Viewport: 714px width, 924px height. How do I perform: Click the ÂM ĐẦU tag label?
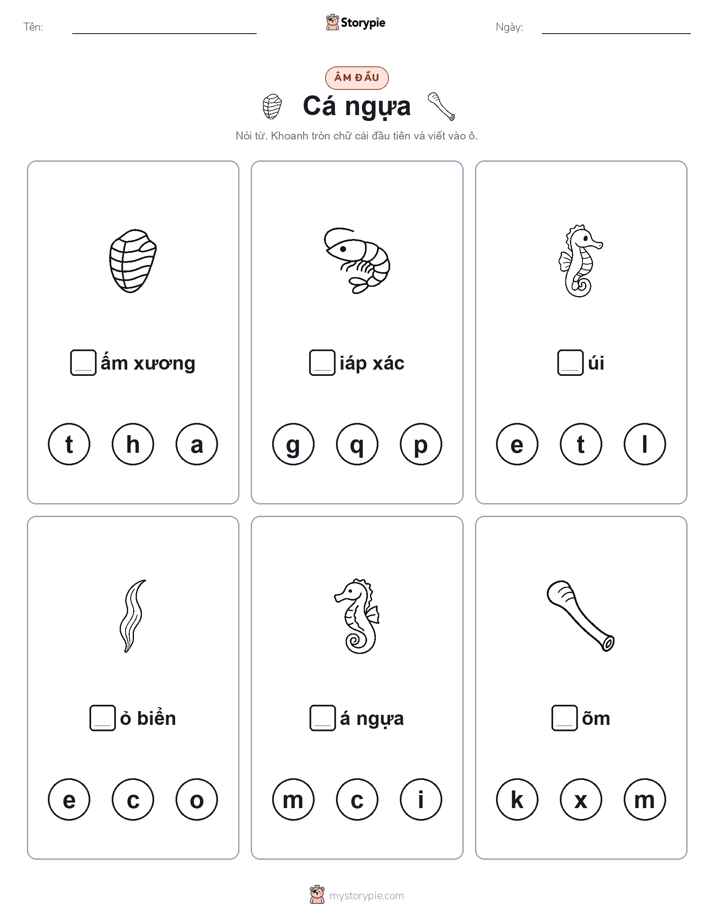click(357, 77)
